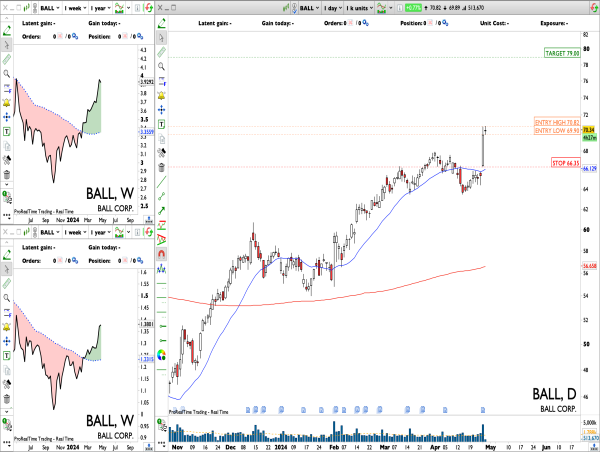The width and height of the screenshot is (600, 452).
Task: Select the cursor pointer tool in daily chart
Action: (x=161, y=38)
